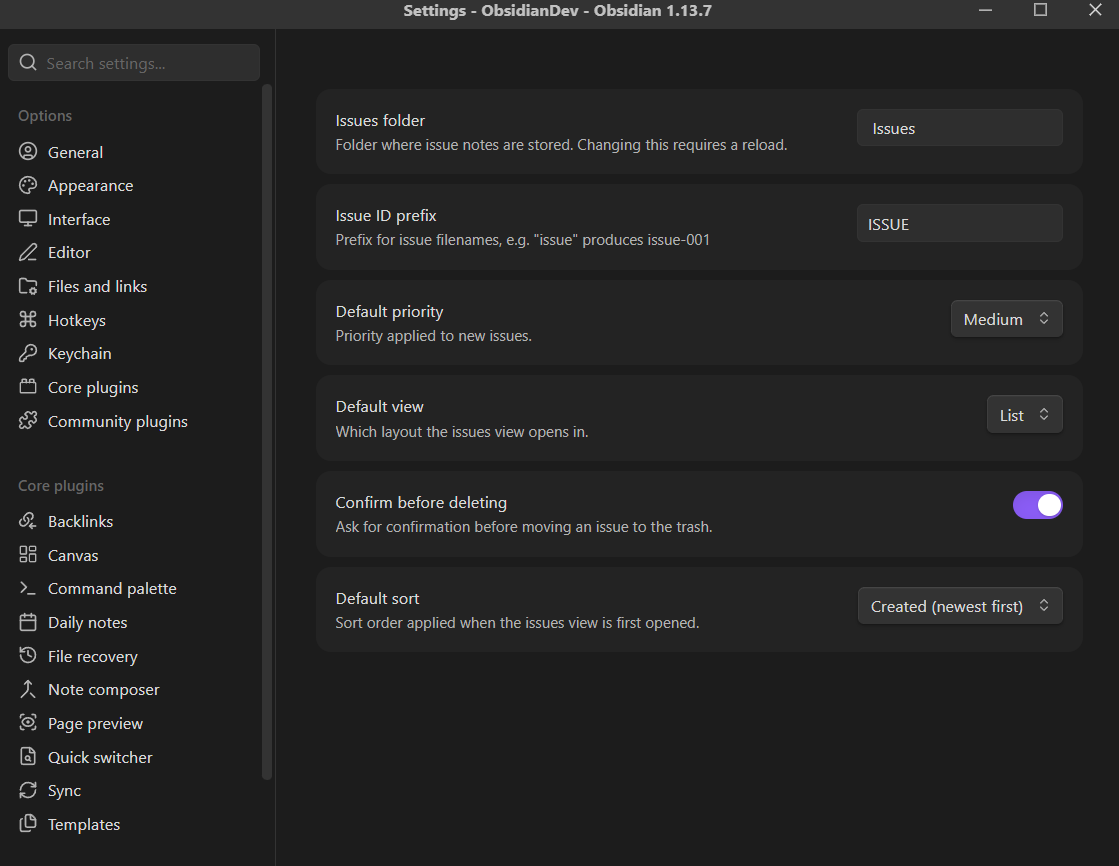
Task: Open the Default view List dropdown
Action: [1024, 415]
